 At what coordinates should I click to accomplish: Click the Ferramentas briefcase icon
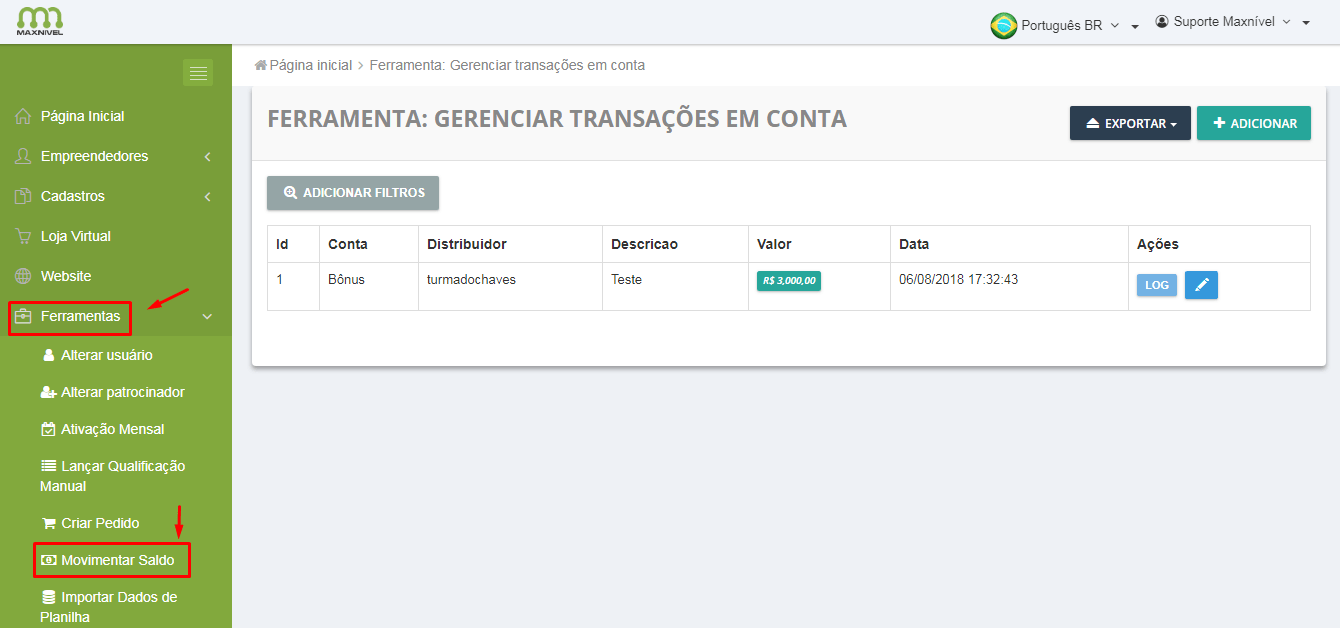(23, 317)
